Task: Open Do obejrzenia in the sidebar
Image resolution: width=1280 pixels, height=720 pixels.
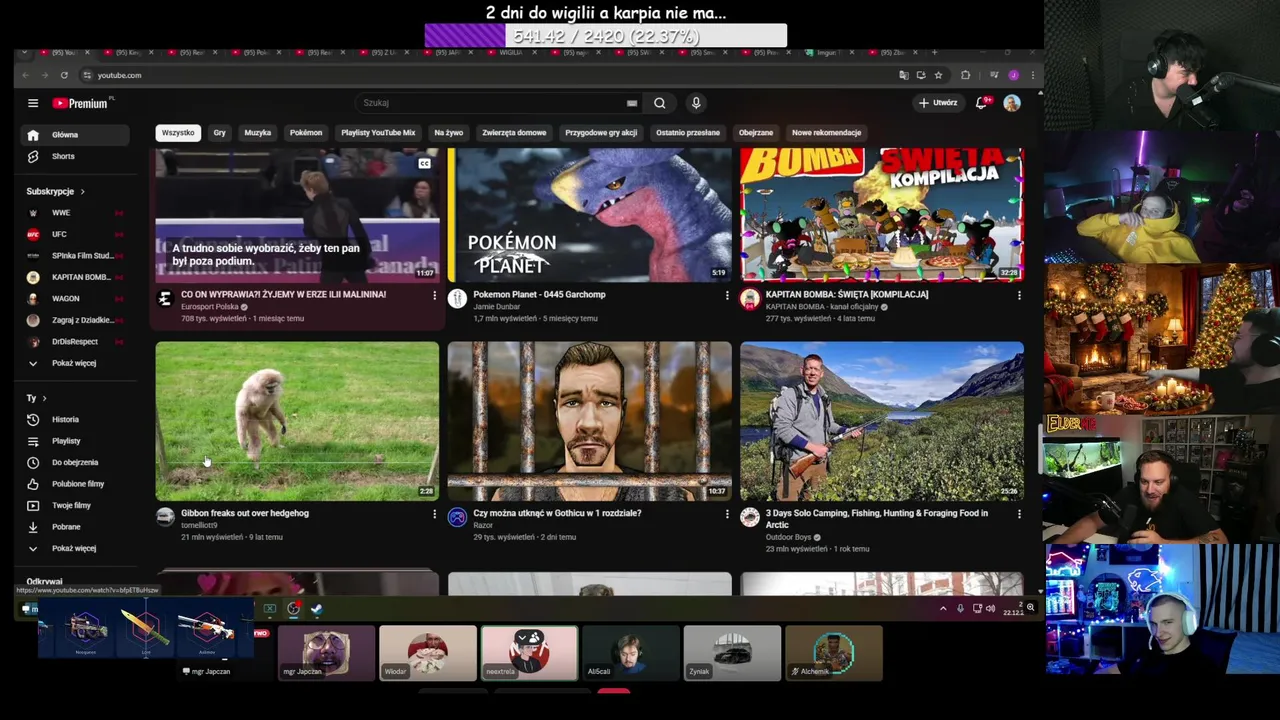Action: tap(76, 462)
